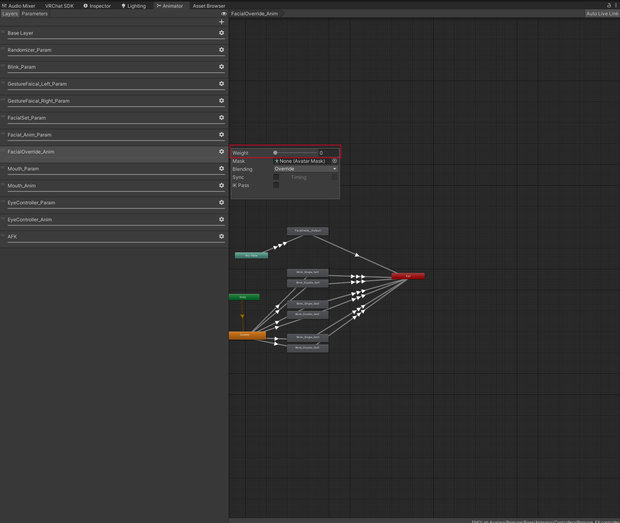Image resolution: width=620 pixels, height=523 pixels.
Task: Click the Auto Live Link button
Action: pos(602,13)
